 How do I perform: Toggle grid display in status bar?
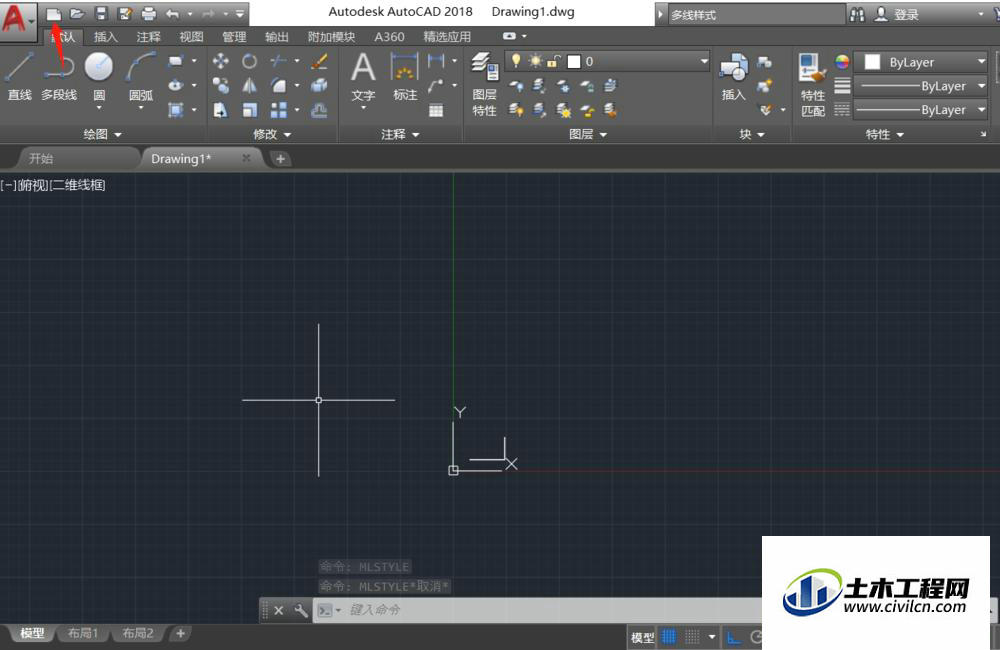coord(668,637)
